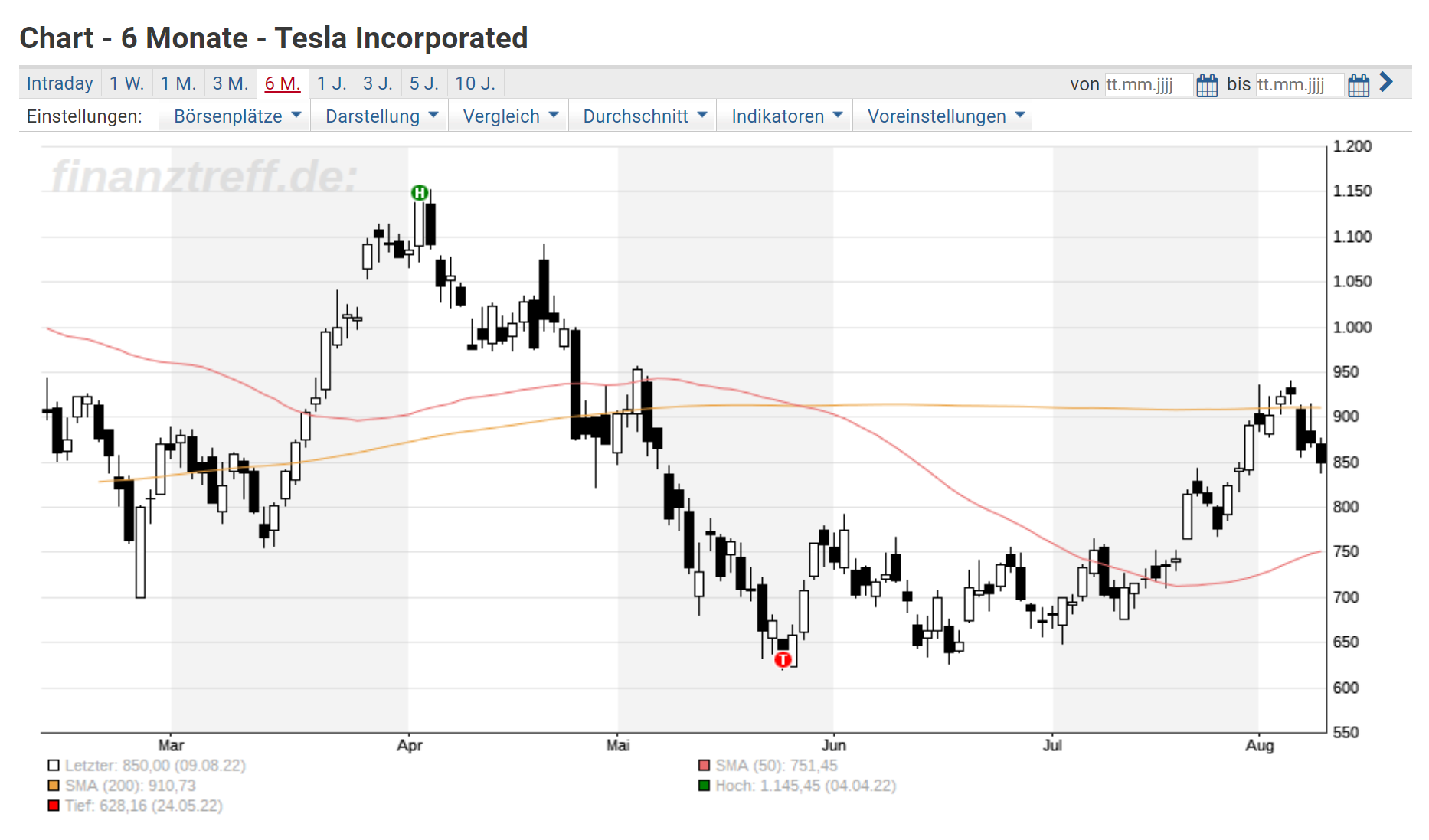Image resolution: width=1429 pixels, height=840 pixels.
Task: Click the orange SMA (200) legend swatch
Action: (54, 786)
